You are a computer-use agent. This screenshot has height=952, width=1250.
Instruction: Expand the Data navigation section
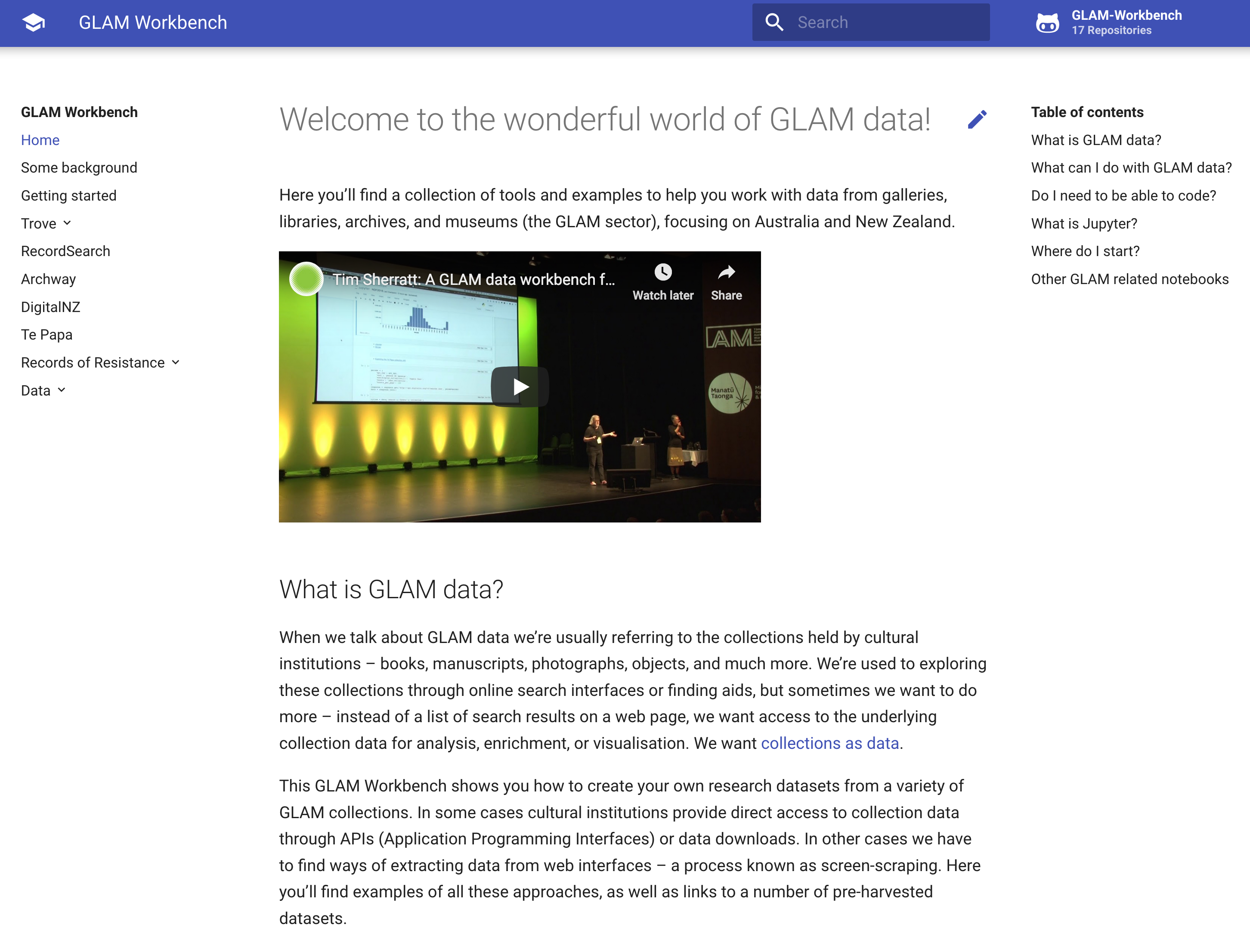pyautogui.click(x=43, y=390)
